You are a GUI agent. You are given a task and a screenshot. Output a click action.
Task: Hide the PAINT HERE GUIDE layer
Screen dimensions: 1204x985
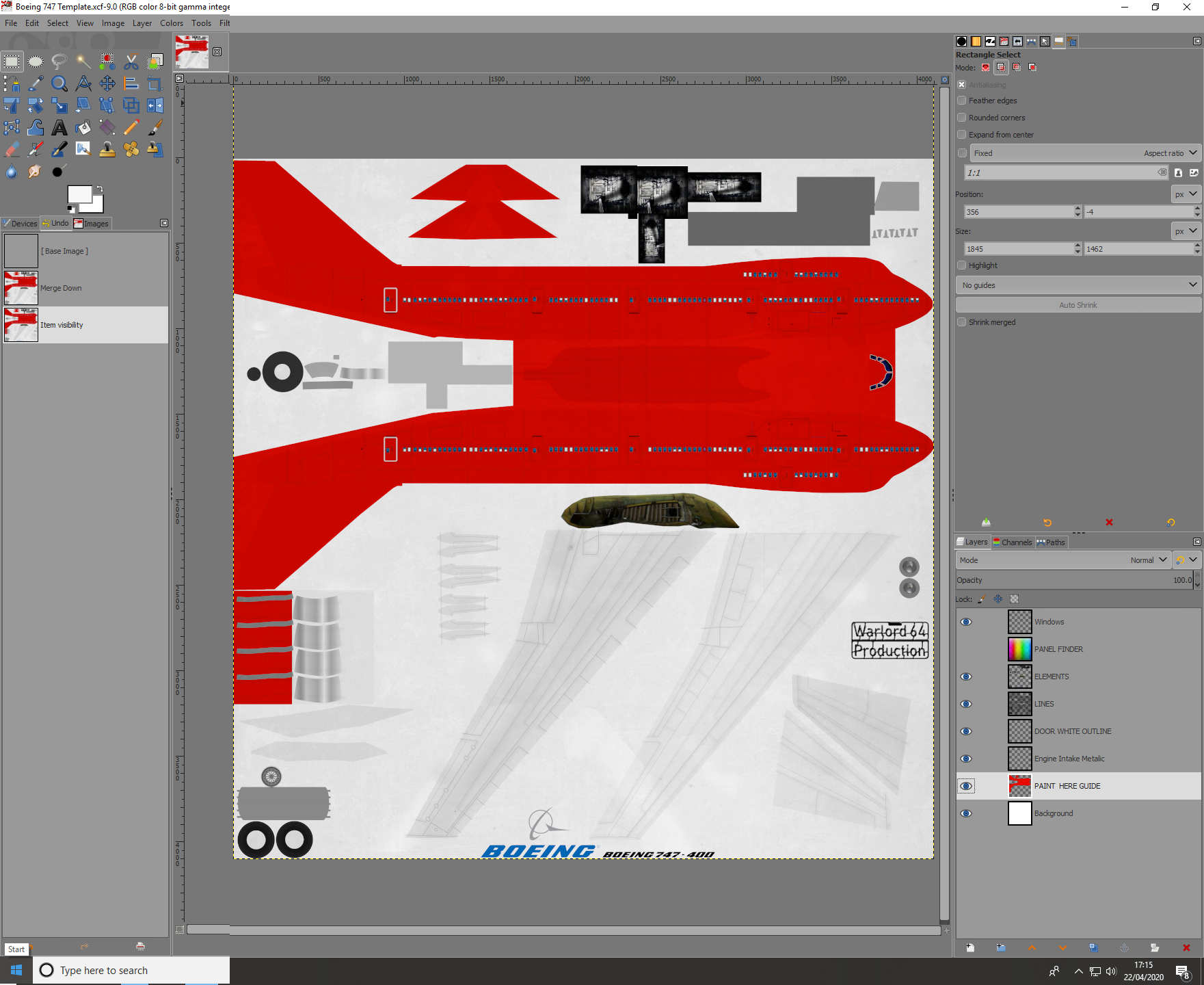click(966, 785)
